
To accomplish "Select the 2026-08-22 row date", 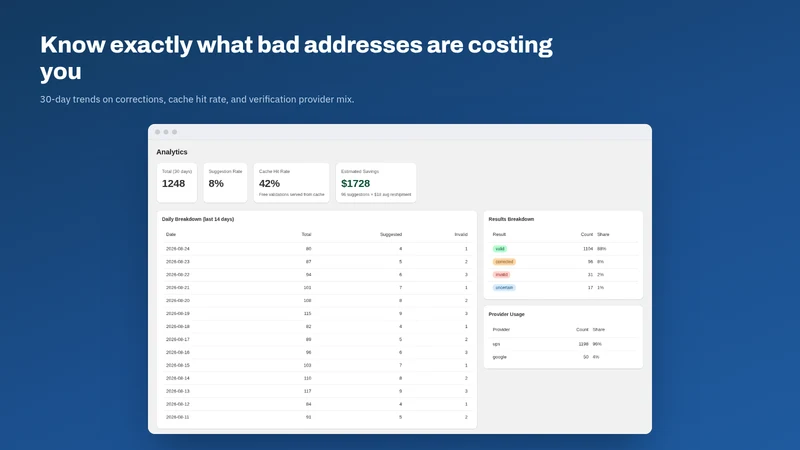I will click(x=178, y=274).
